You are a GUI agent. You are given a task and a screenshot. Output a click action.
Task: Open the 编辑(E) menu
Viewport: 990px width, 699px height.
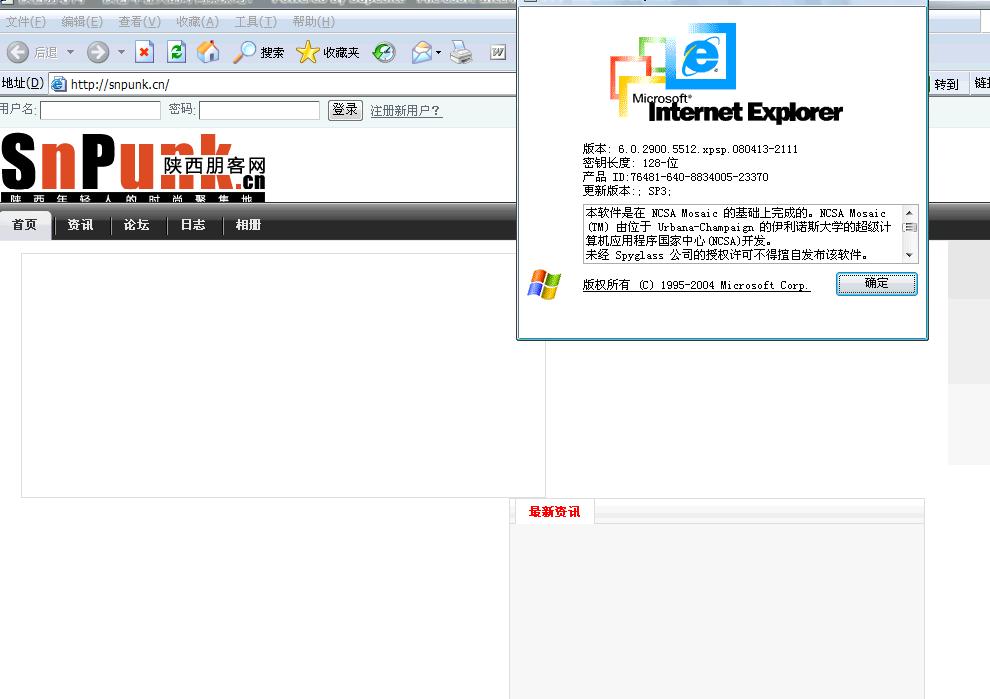pyautogui.click(x=82, y=21)
